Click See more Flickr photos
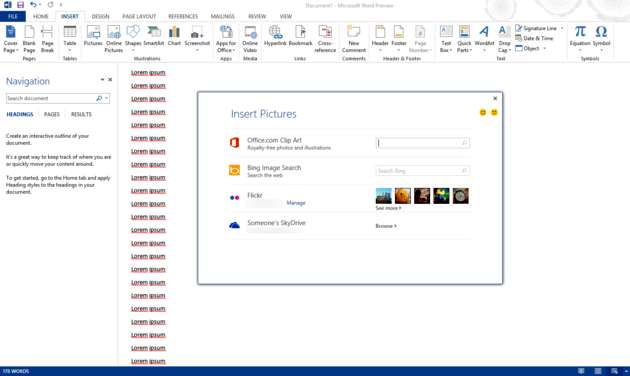 click(388, 208)
